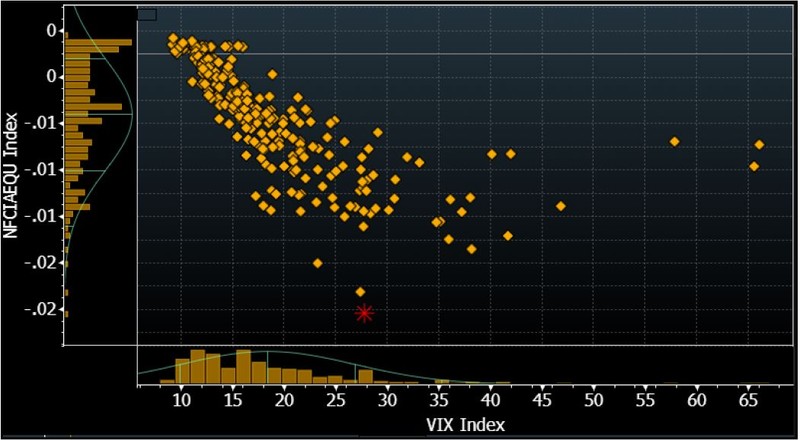
Task: Click the 10 tick label on VIX axis
Action: pyautogui.click(x=182, y=401)
